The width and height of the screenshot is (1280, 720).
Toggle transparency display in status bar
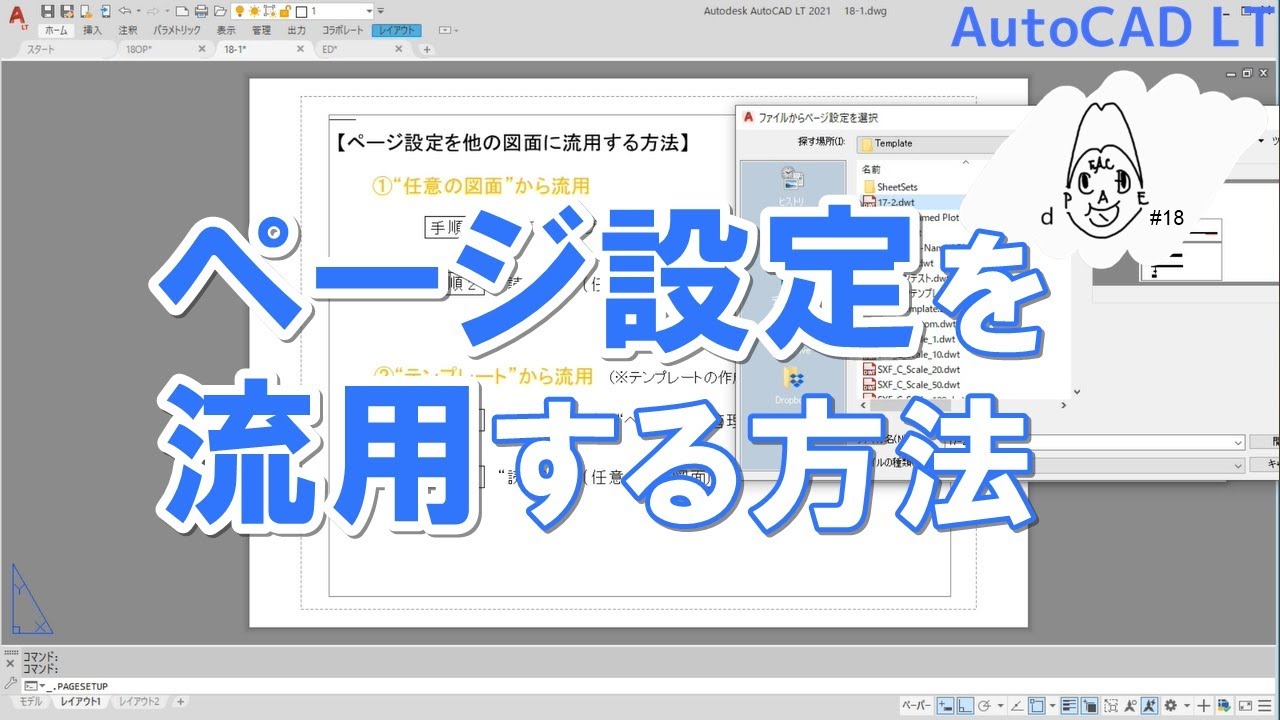(x=1090, y=705)
